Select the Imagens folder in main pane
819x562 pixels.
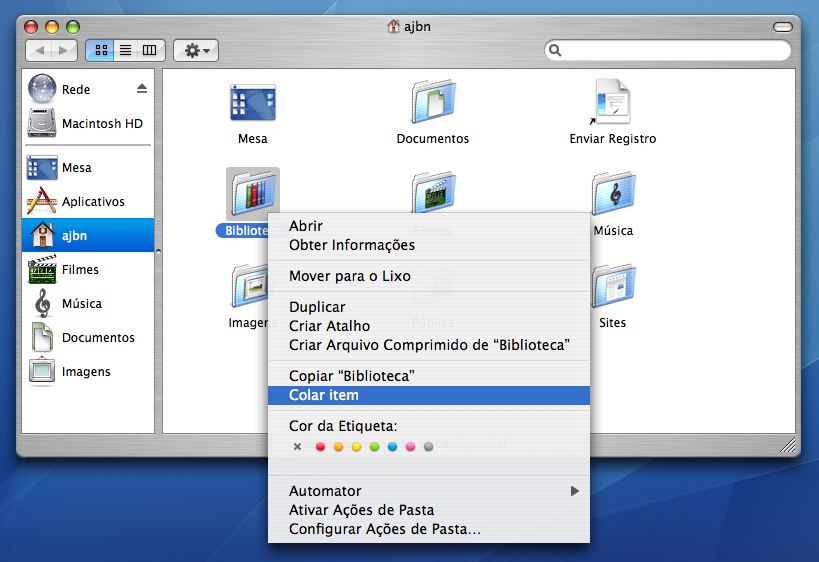click(x=250, y=286)
